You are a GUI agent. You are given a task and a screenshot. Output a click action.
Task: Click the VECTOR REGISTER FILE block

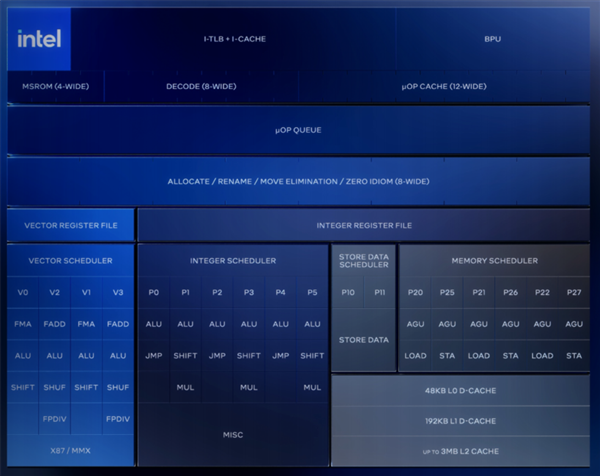pos(71,225)
